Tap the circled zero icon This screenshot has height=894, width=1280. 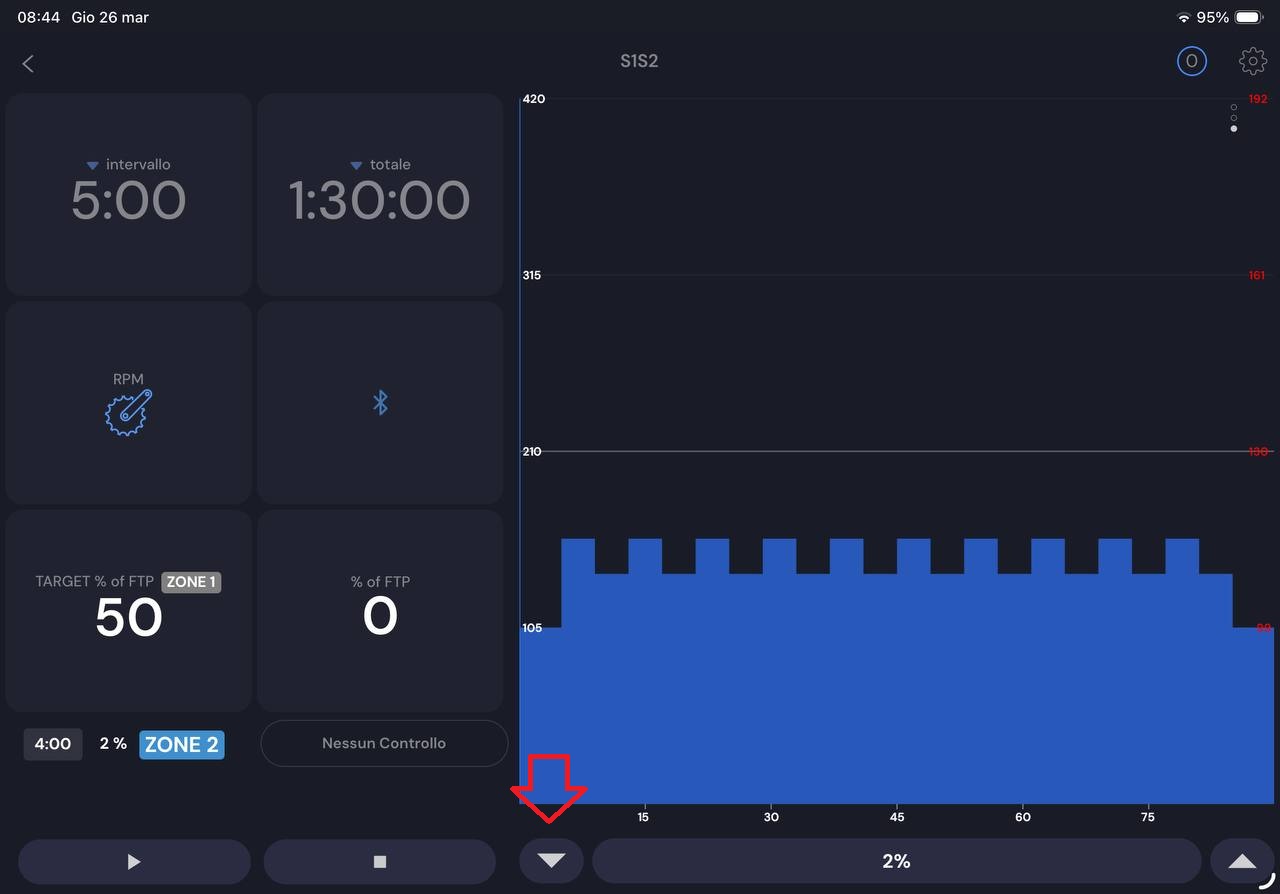1191,62
